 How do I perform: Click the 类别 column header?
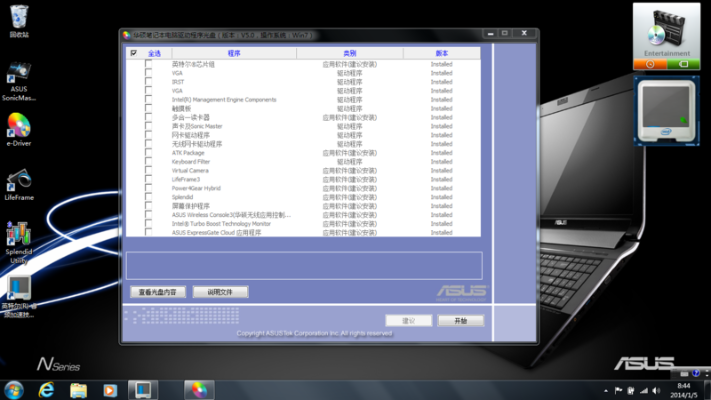tap(349, 53)
